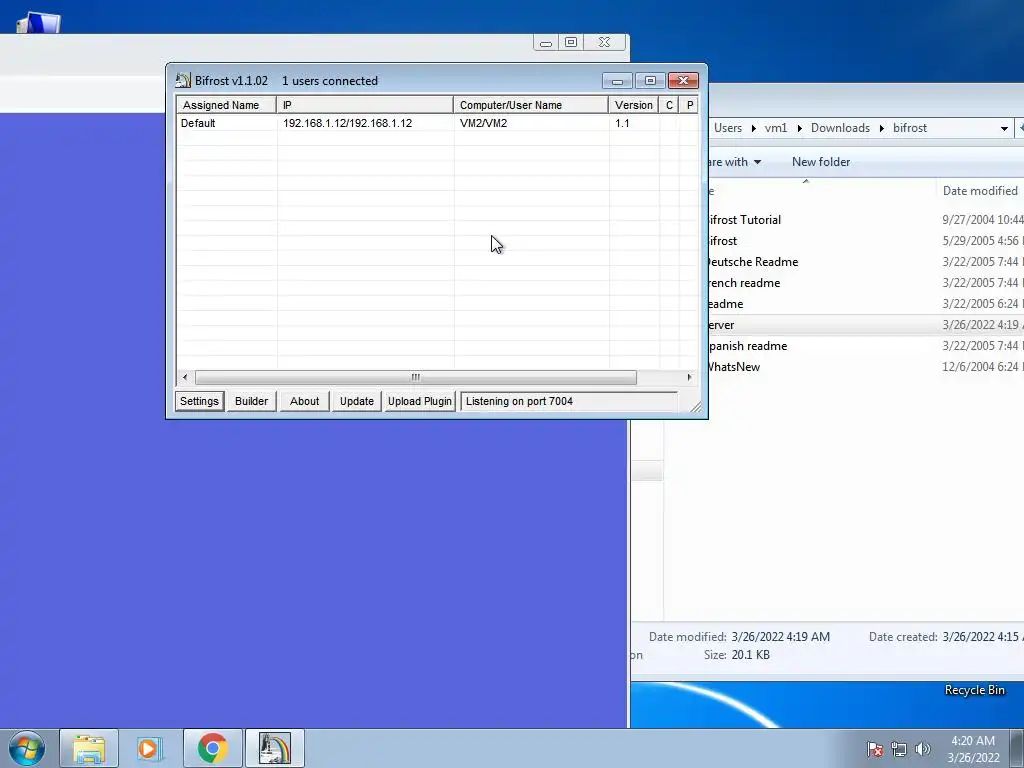
Task: Click vm1 in Explorer address bar
Action: click(776, 128)
